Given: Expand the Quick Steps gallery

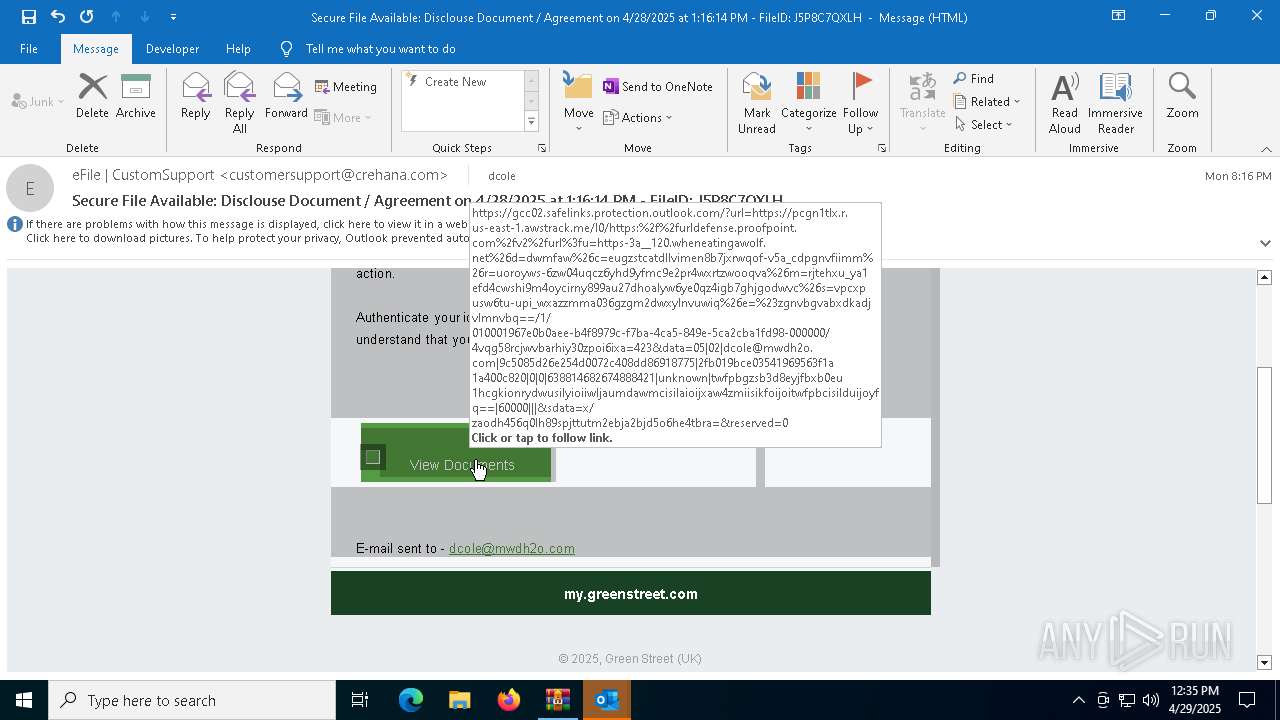Looking at the screenshot, I should pyautogui.click(x=531, y=122).
